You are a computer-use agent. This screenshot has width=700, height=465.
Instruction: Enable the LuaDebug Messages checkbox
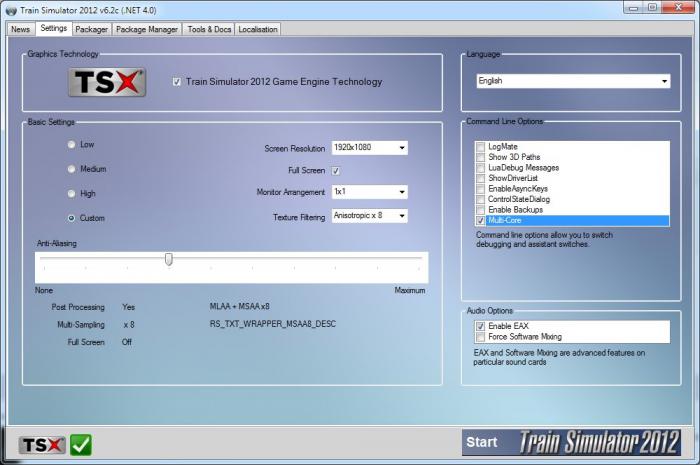tap(480, 168)
